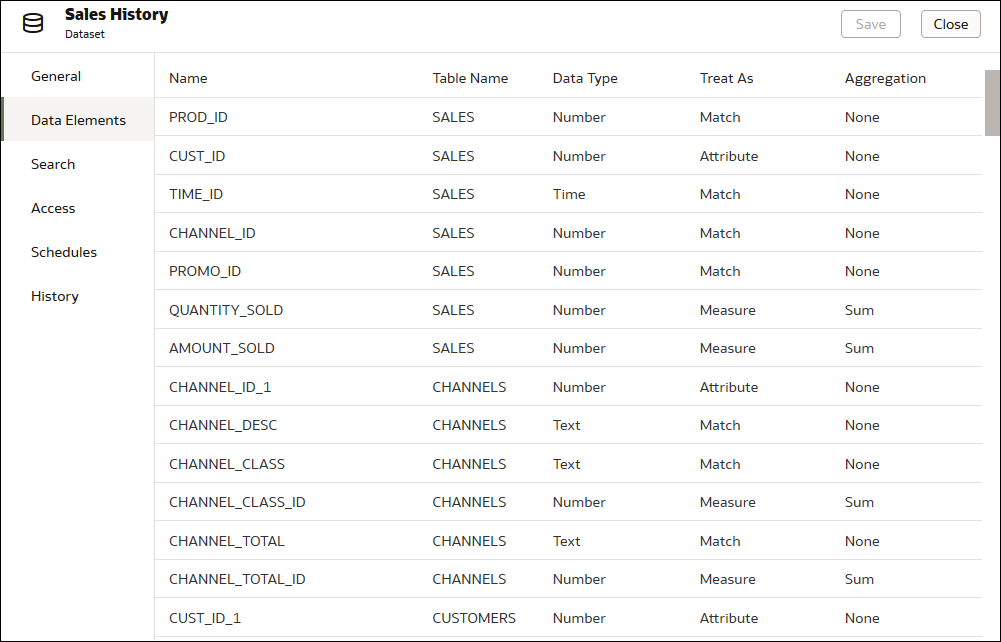This screenshot has width=1001, height=642.
Task: Click the dataset database icon beside Sales History
Action: click(33, 22)
